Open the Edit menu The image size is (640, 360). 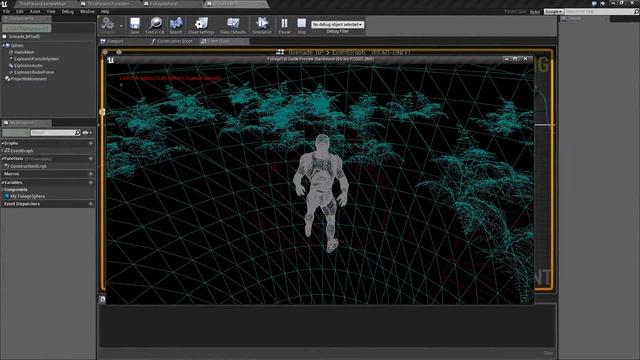tap(20, 12)
